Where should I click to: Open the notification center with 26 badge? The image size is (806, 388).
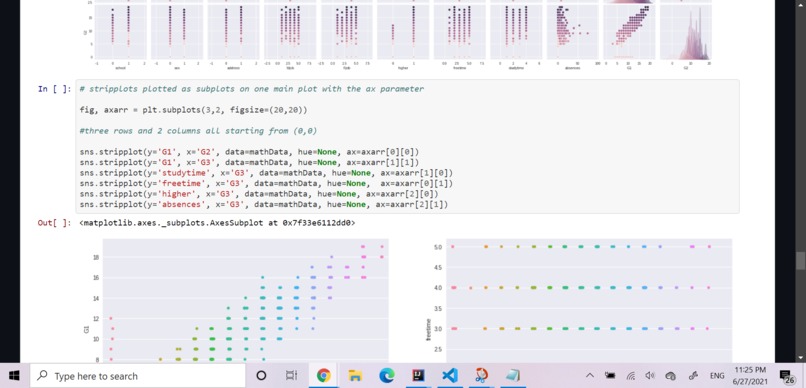pos(786,377)
